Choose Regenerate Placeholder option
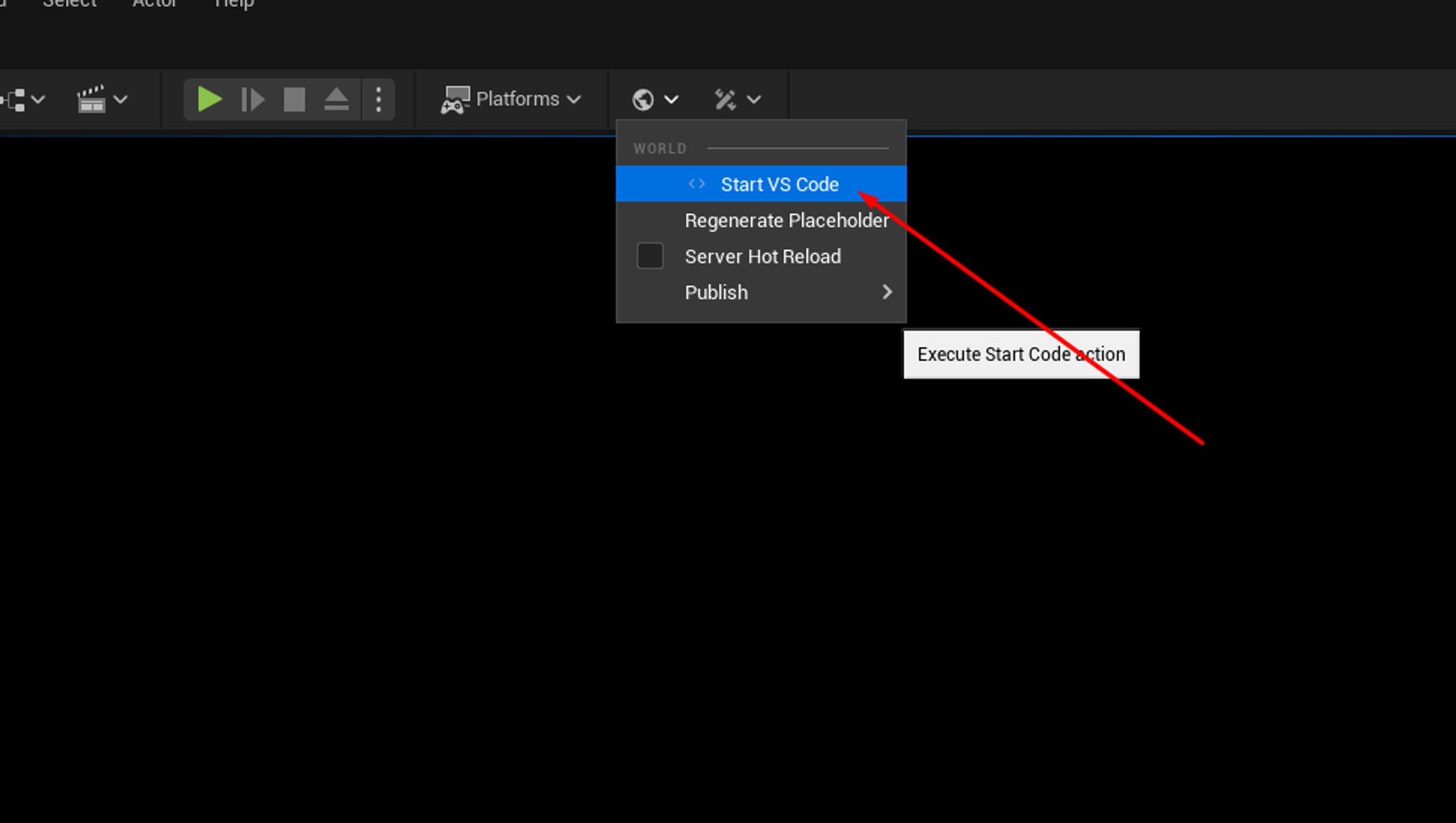The image size is (1456, 823). (x=787, y=220)
